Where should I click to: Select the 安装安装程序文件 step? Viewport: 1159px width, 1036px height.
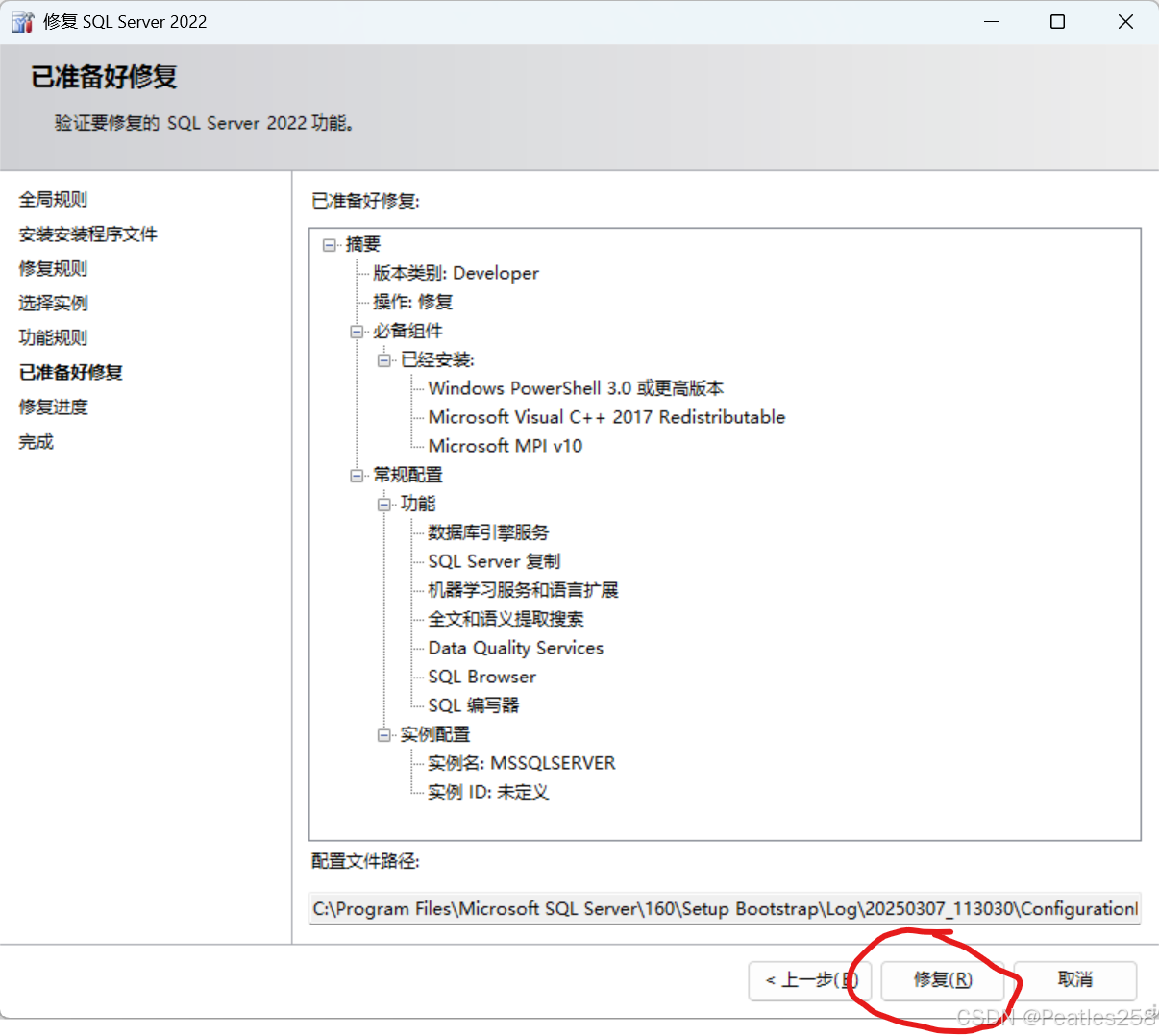point(87,234)
